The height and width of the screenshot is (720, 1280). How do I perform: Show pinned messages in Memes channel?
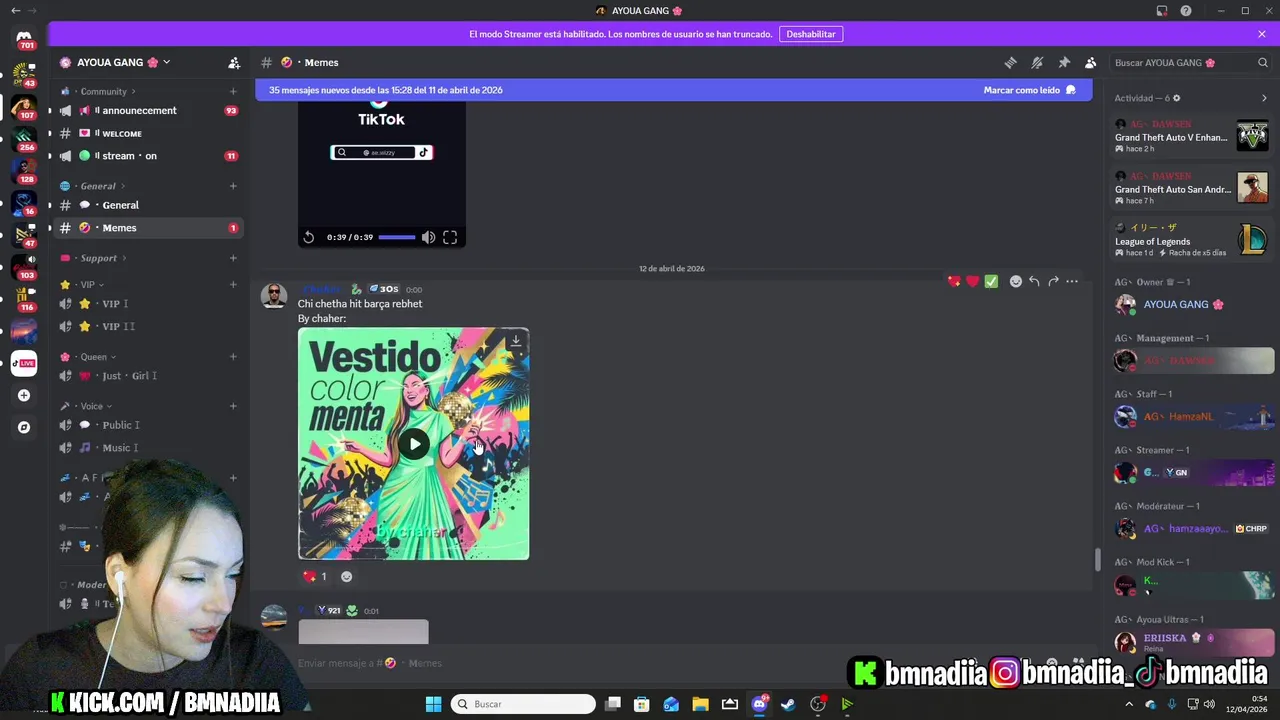1064,62
